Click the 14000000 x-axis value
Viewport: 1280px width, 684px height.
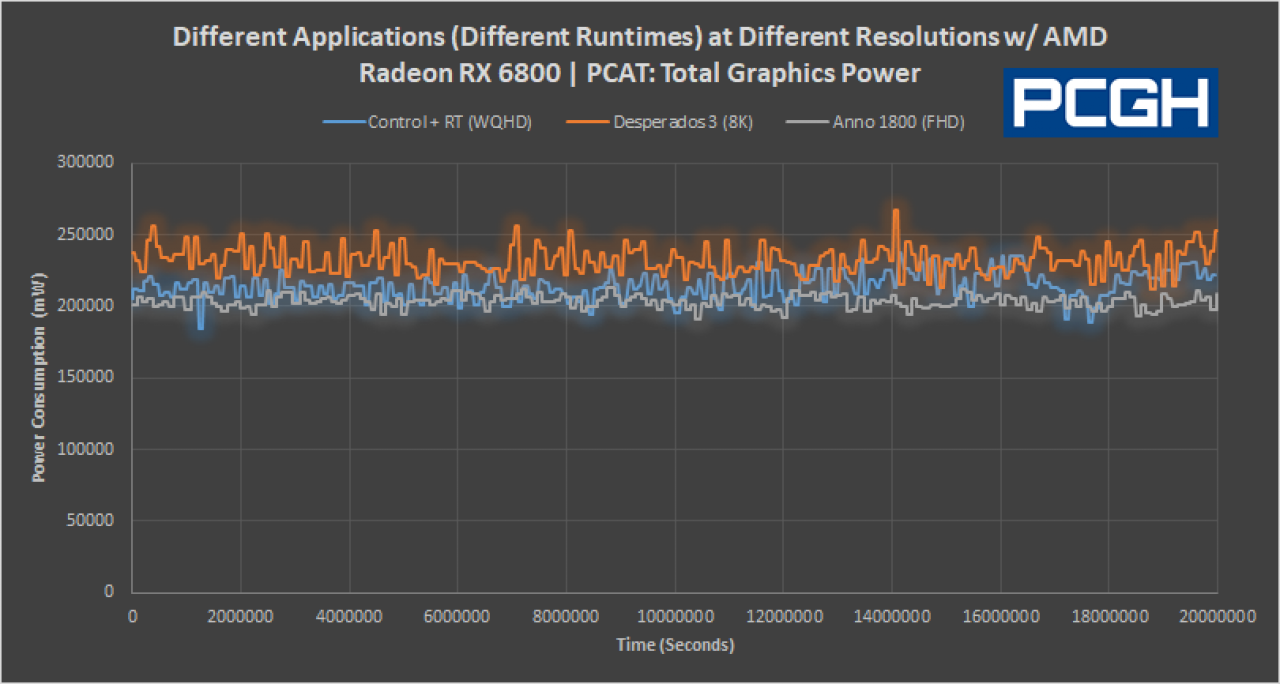[x=891, y=618]
